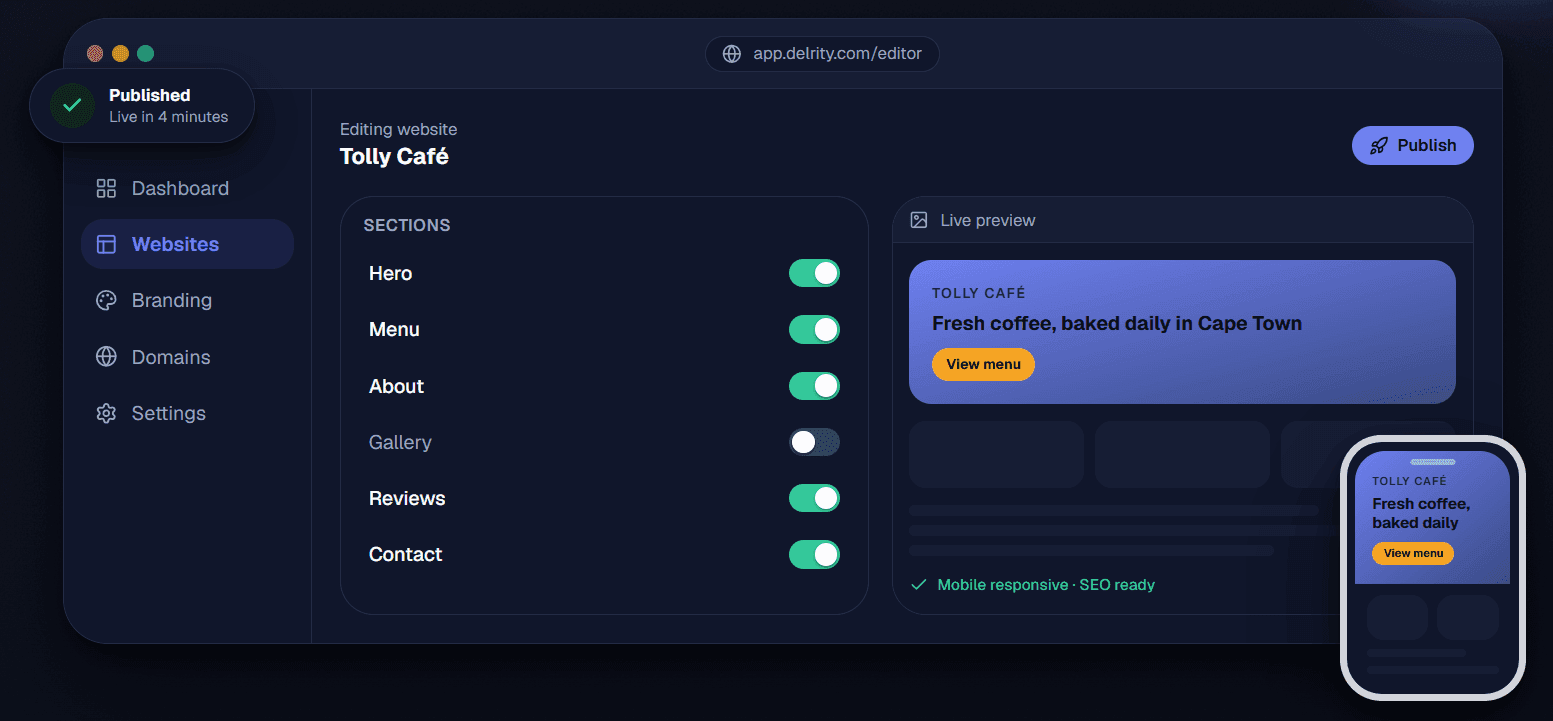The height and width of the screenshot is (721, 1553).
Task: Click the Gallery section label
Action: [400, 442]
